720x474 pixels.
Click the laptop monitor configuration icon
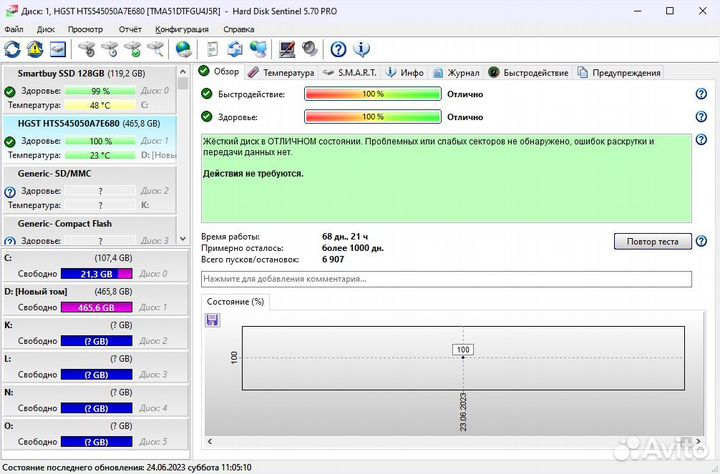click(x=287, y=49)
